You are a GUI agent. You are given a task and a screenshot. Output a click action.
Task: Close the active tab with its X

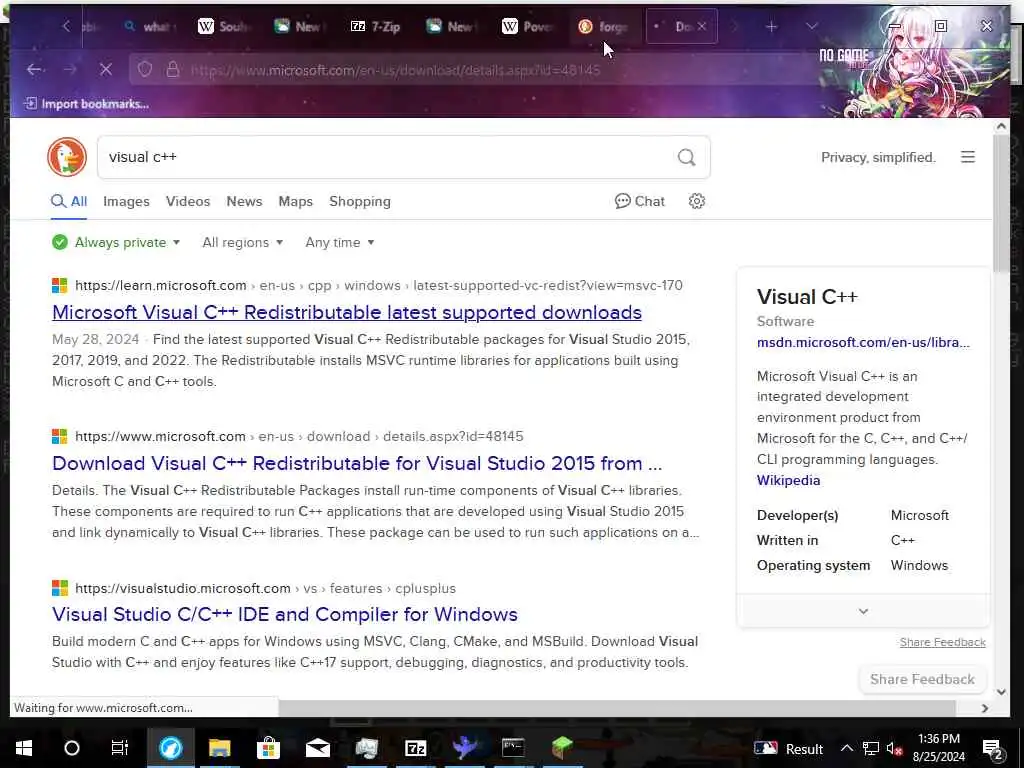(701, 26)
